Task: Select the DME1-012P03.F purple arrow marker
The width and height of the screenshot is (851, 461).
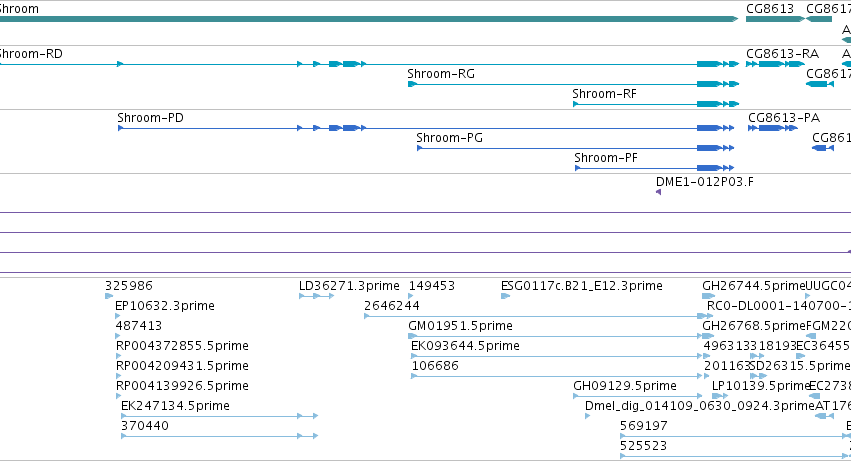Action: pos(658,192)
